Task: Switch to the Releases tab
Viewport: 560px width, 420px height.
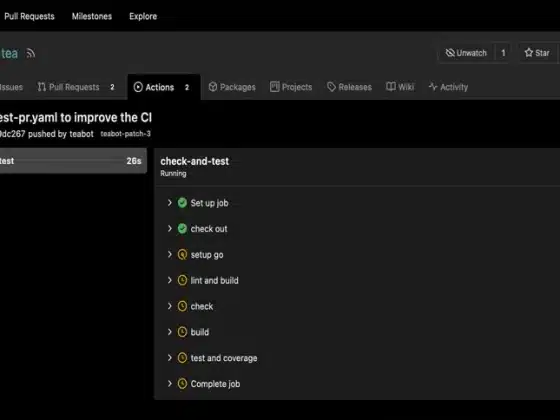Action: 349,87
